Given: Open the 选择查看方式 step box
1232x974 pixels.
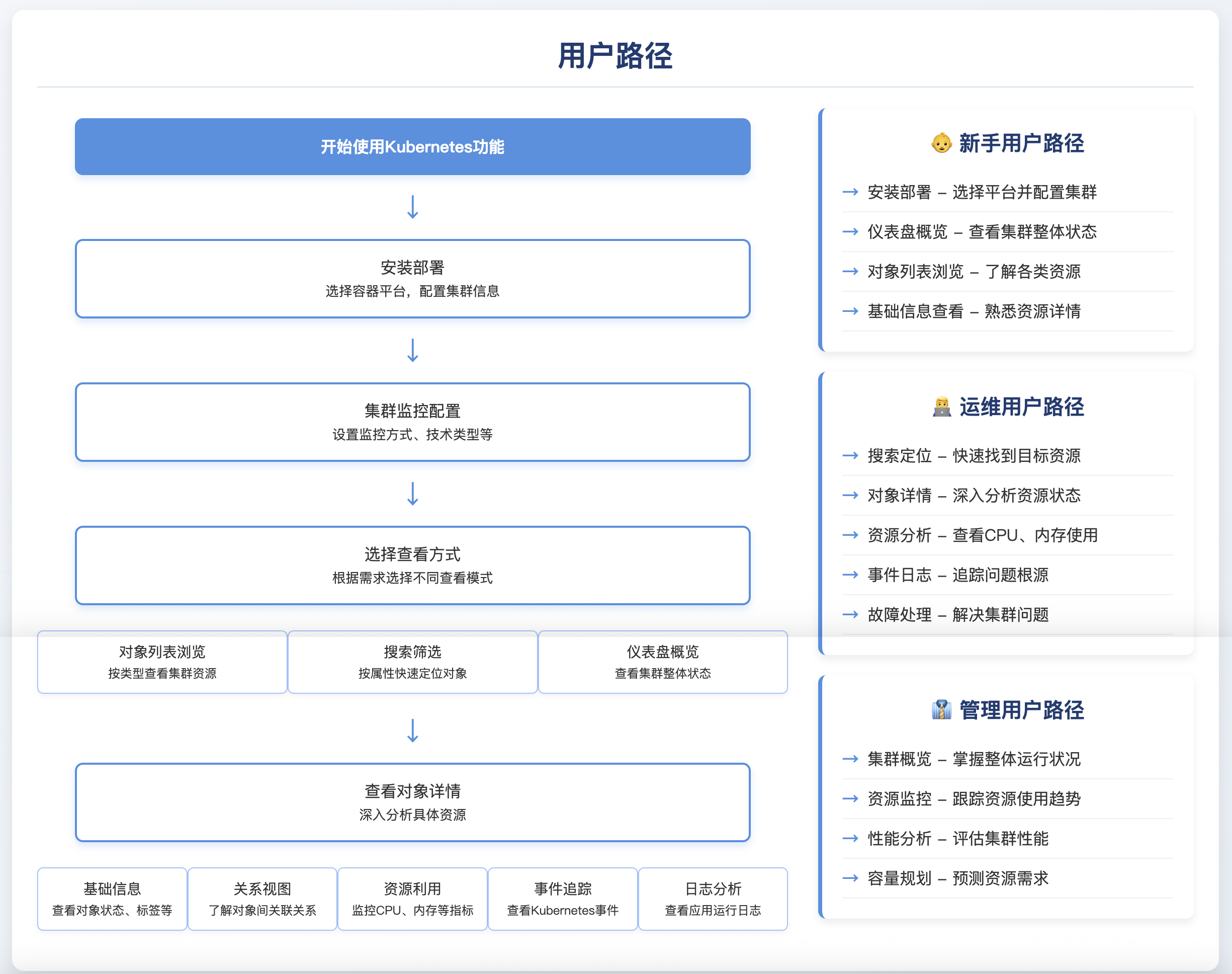Looking at the screenshot, I should (x=412, y=565).
